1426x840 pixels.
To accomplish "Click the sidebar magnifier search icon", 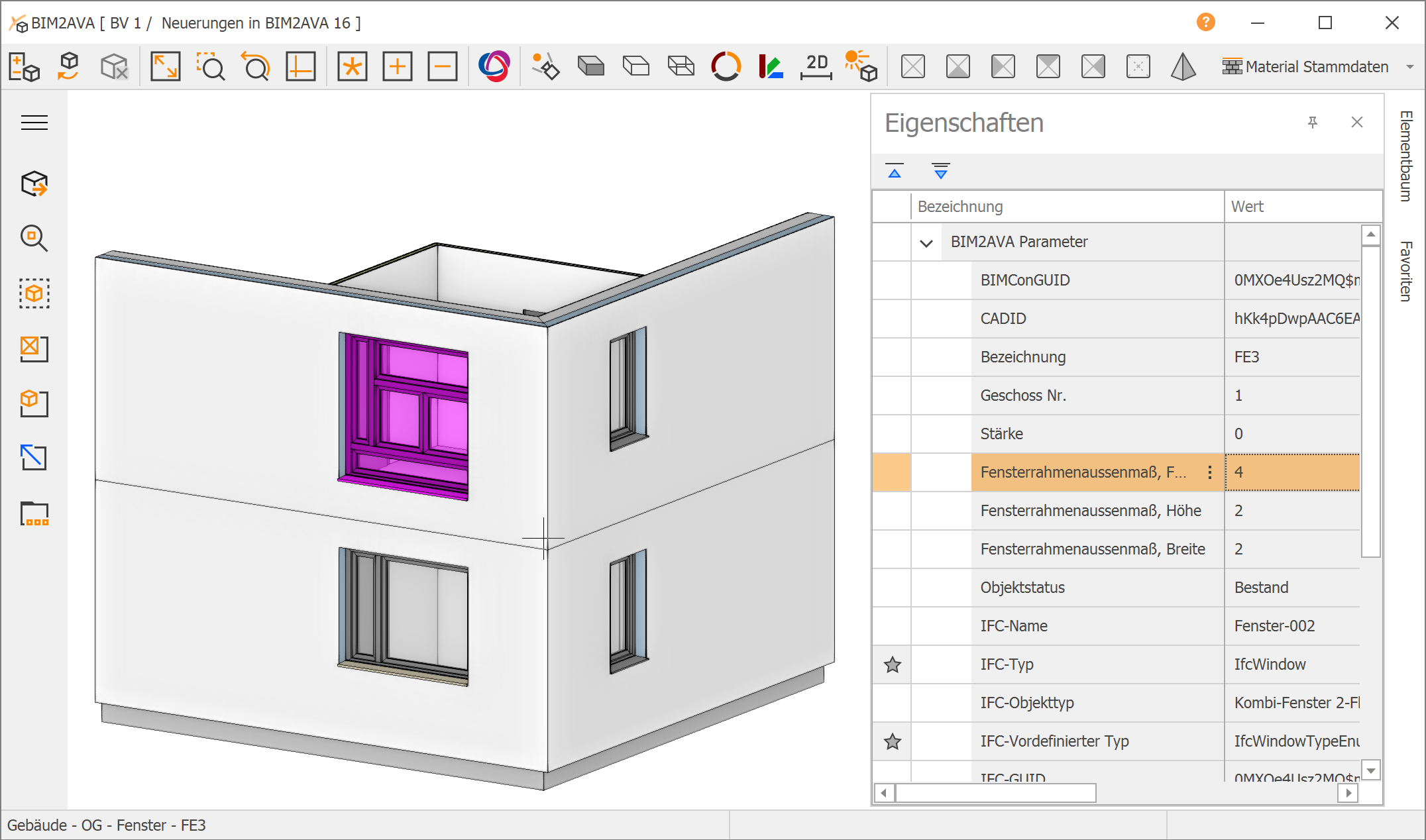I will coord(34,238).
